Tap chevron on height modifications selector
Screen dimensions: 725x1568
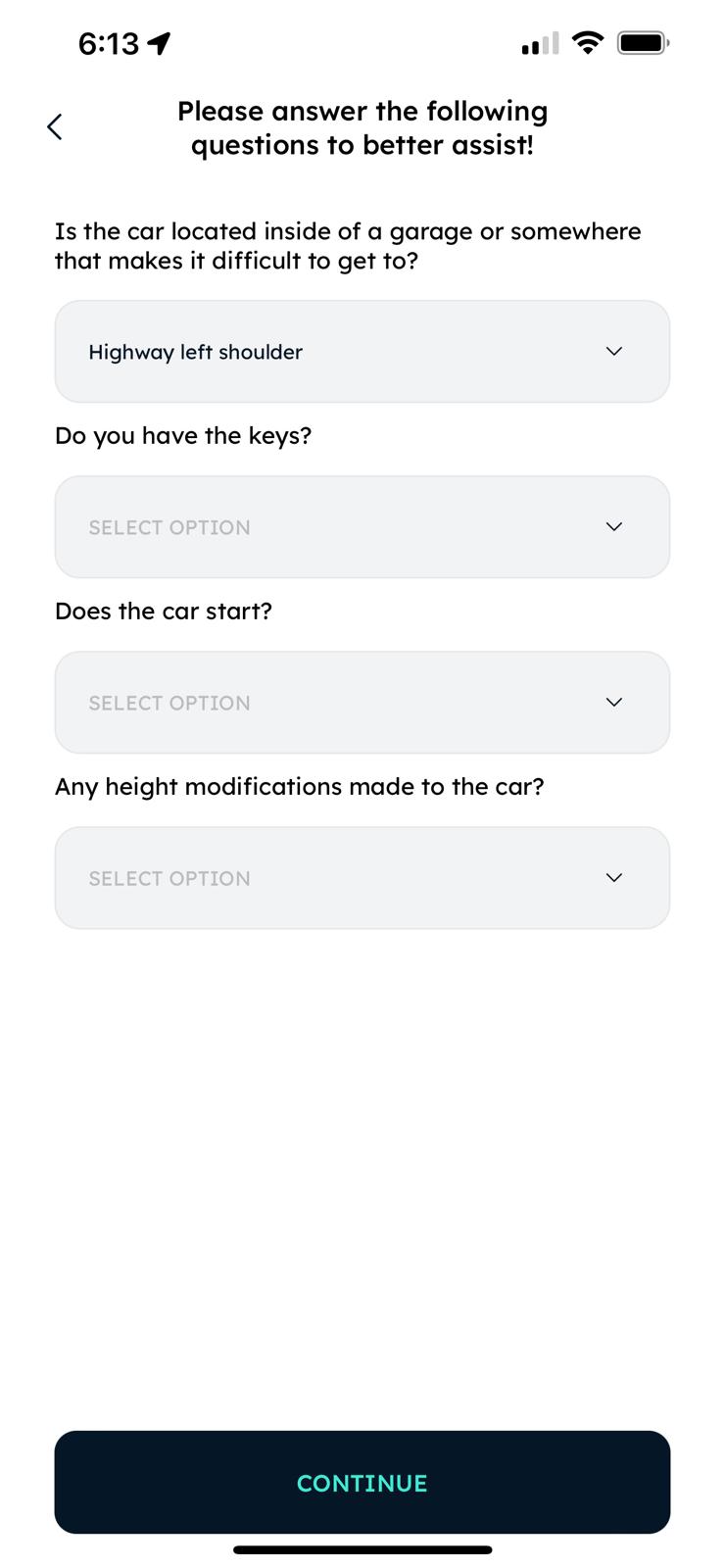pyautogui.click(x=614, y=878)
